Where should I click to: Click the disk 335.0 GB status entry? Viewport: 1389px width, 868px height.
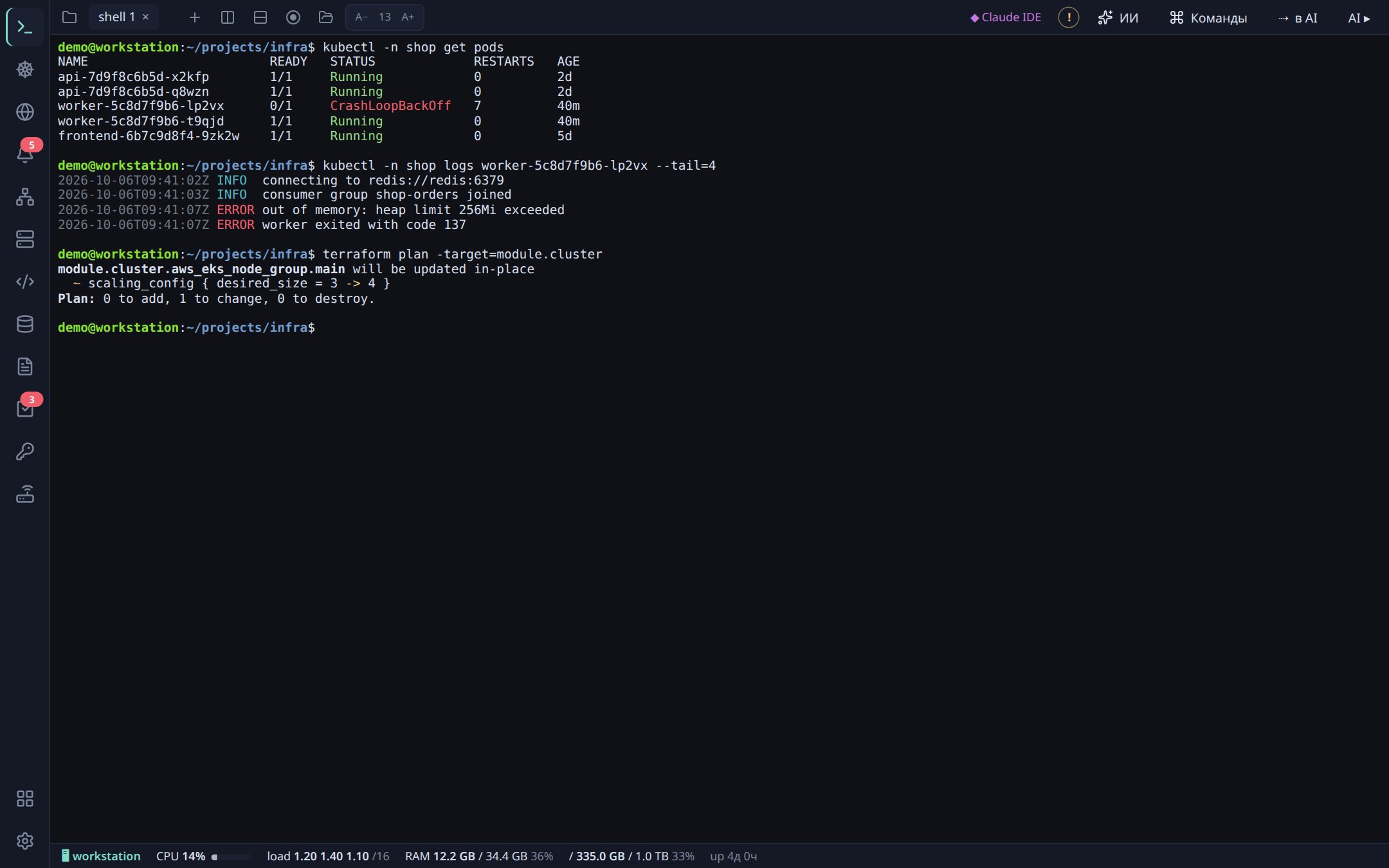pyautogui.click(x=631, y=856)
